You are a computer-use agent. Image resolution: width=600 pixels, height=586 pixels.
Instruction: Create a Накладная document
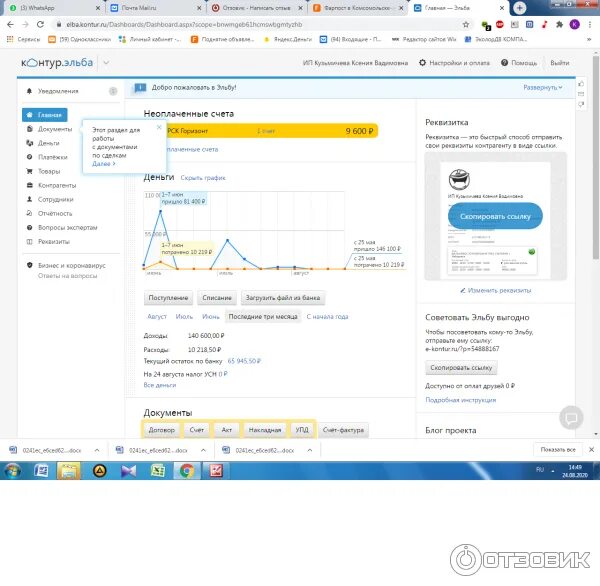(265, 430)
